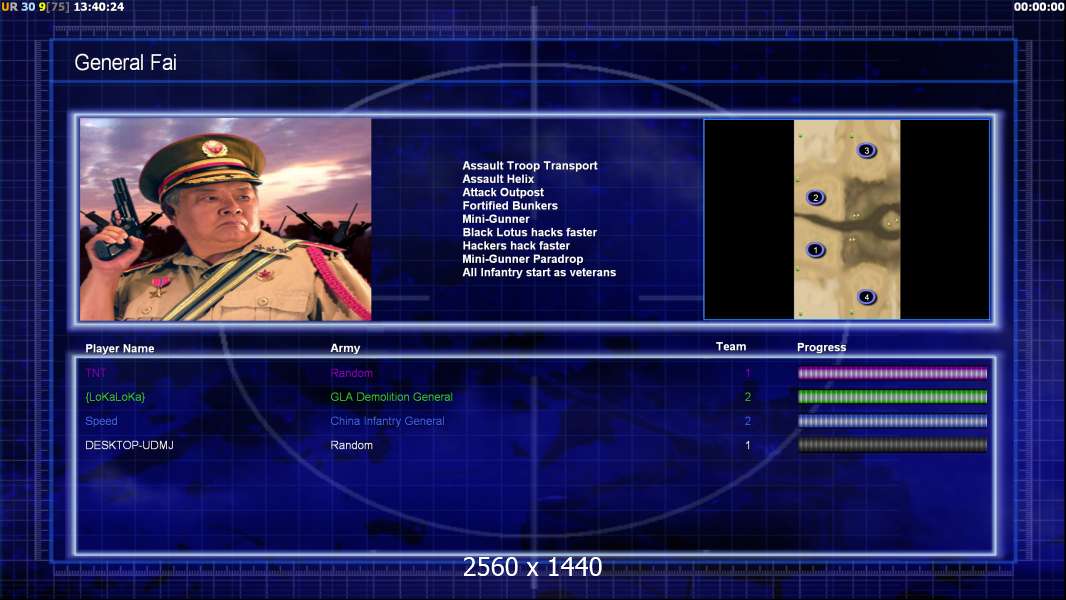The width and height of the screenshot is (1066, 600).
Task: Select player name Speed
Action: (x=101, y=421)
